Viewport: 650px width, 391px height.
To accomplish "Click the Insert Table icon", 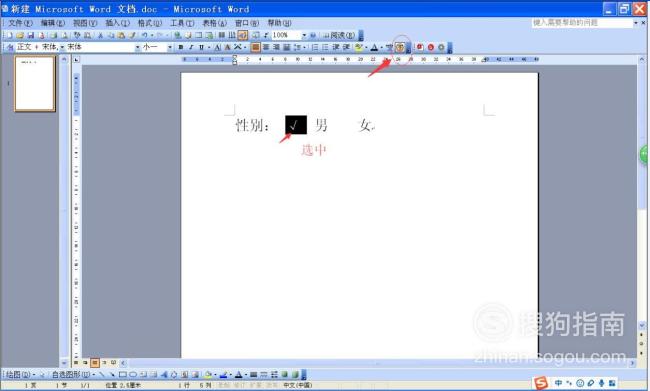I will click(x=199, y=35).
